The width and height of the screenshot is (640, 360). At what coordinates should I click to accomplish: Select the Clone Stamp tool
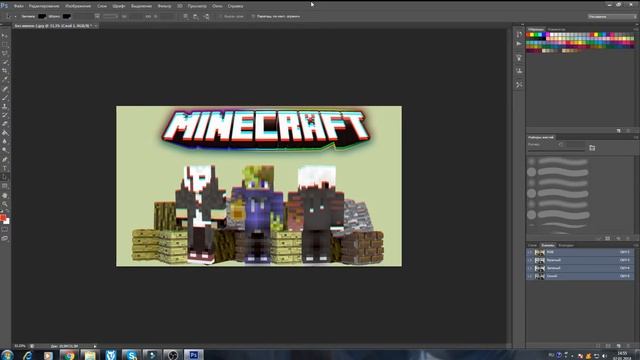click(4, 107)
